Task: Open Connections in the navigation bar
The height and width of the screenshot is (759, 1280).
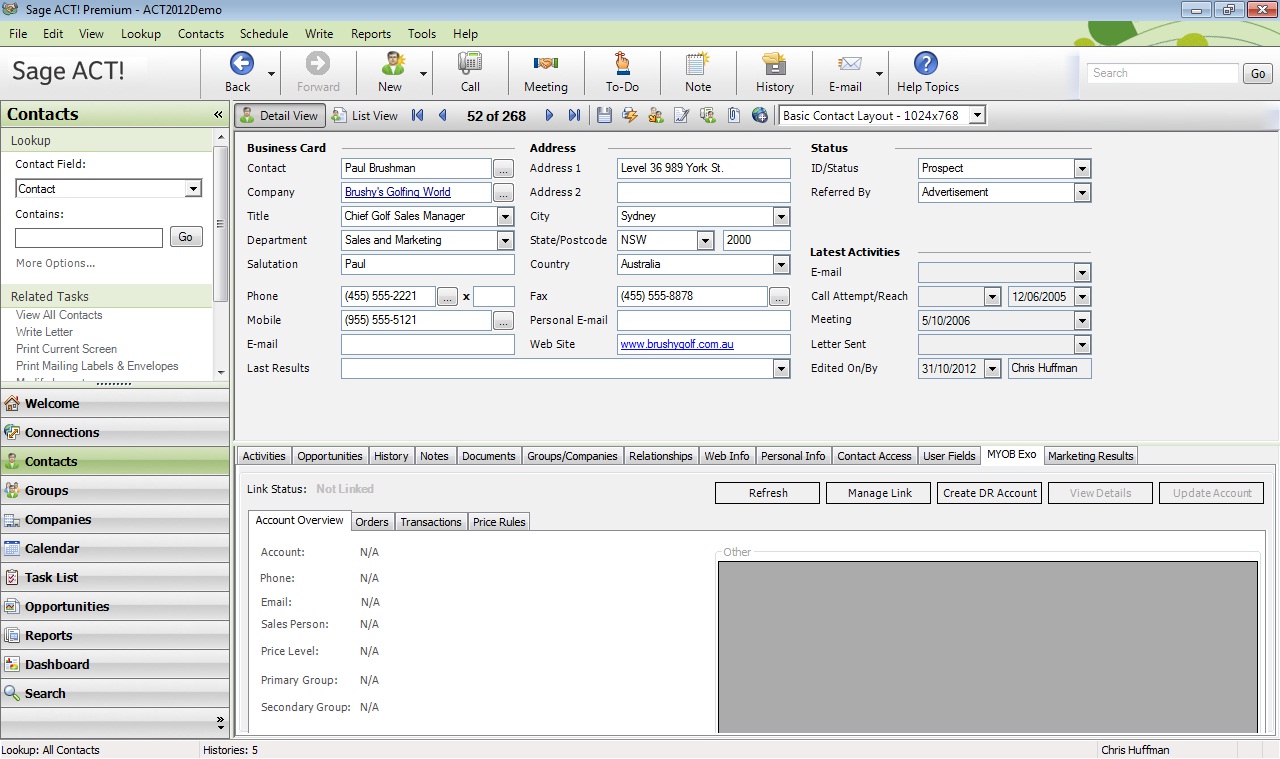Action: pyautogui.click(x=115, y=433)
